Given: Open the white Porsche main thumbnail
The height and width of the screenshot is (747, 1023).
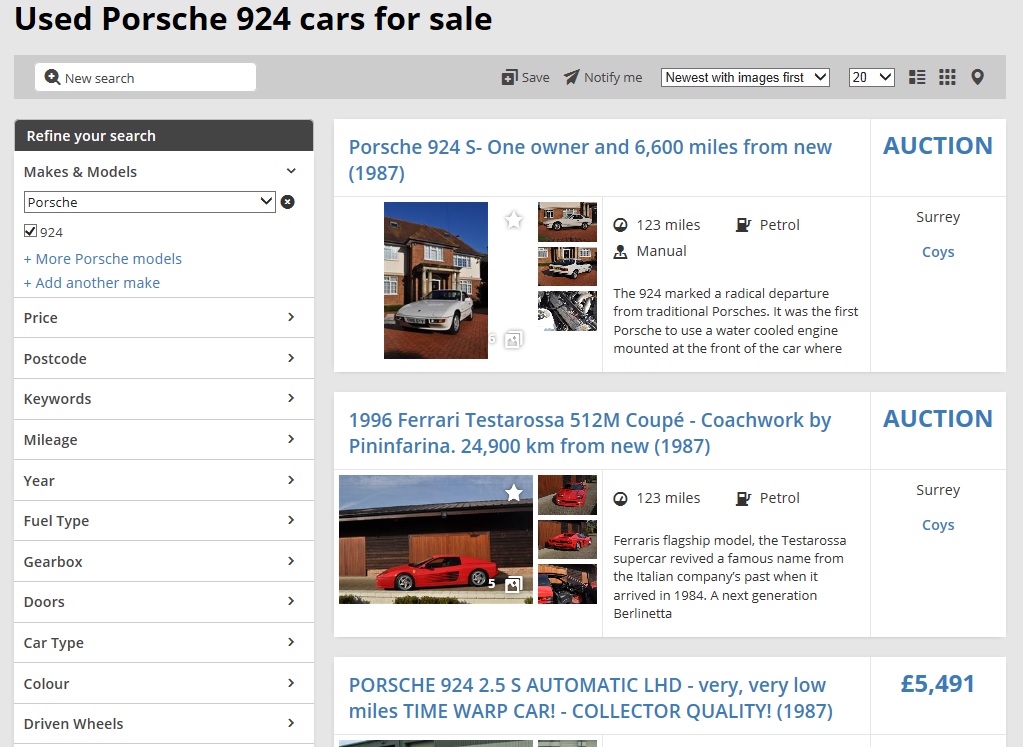Looking at the screenshot, I should coord(436,280).
